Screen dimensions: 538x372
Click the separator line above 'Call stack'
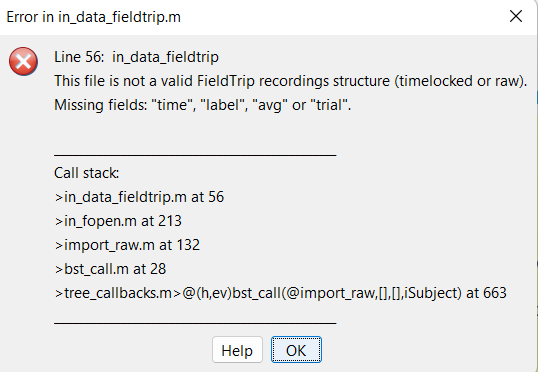(195, 155)
